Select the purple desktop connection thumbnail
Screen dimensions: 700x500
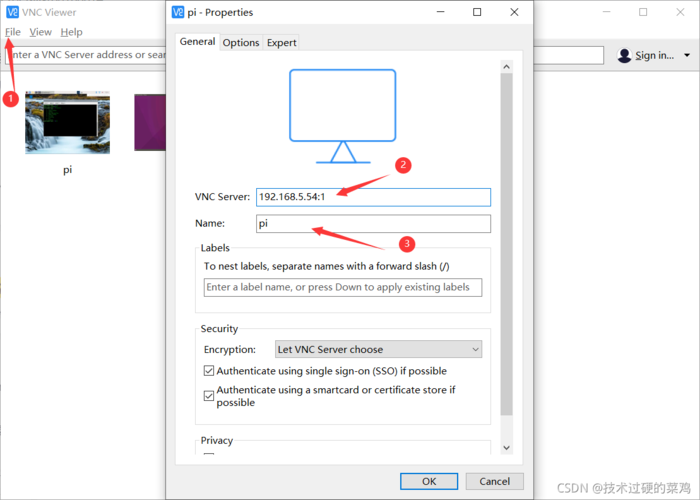coord(150,122)
